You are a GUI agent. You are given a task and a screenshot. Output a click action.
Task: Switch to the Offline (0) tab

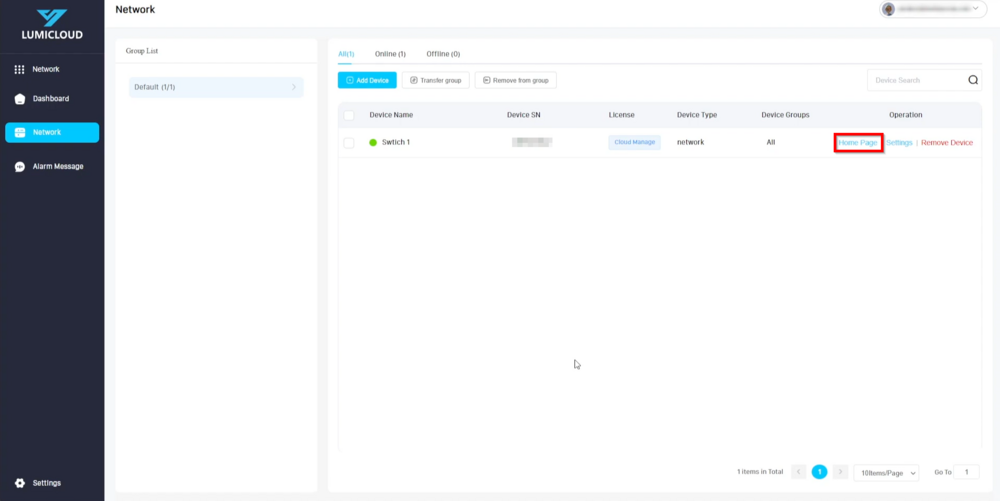tap(443, 54)
